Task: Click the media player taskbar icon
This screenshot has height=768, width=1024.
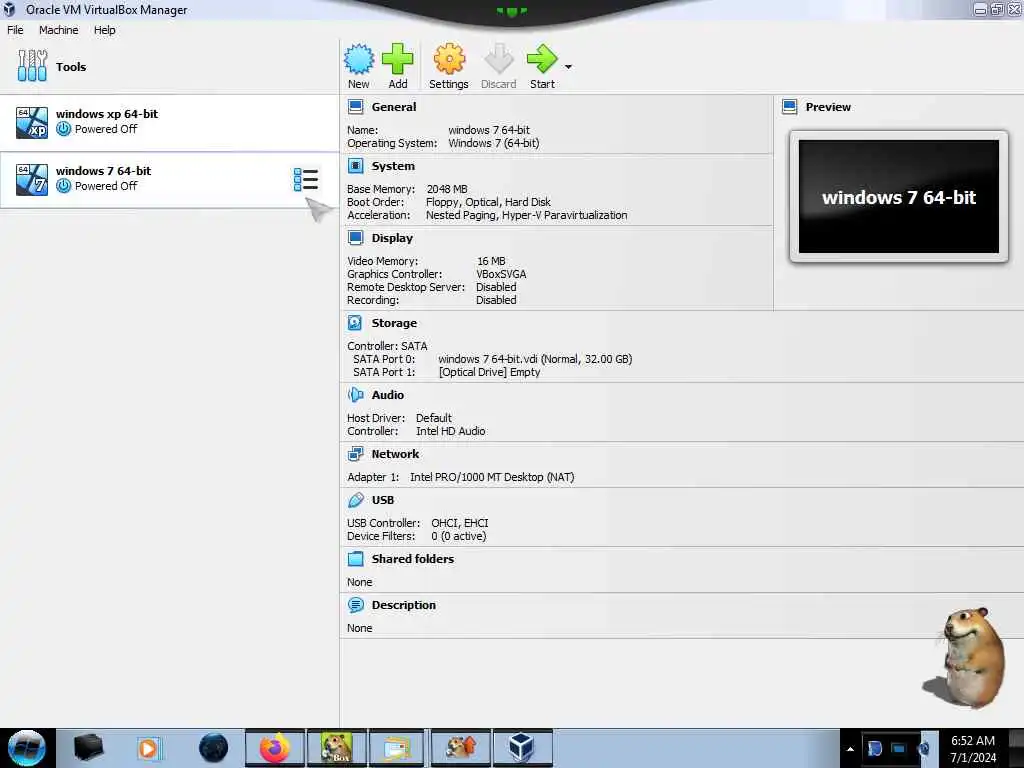Action: 148,748
